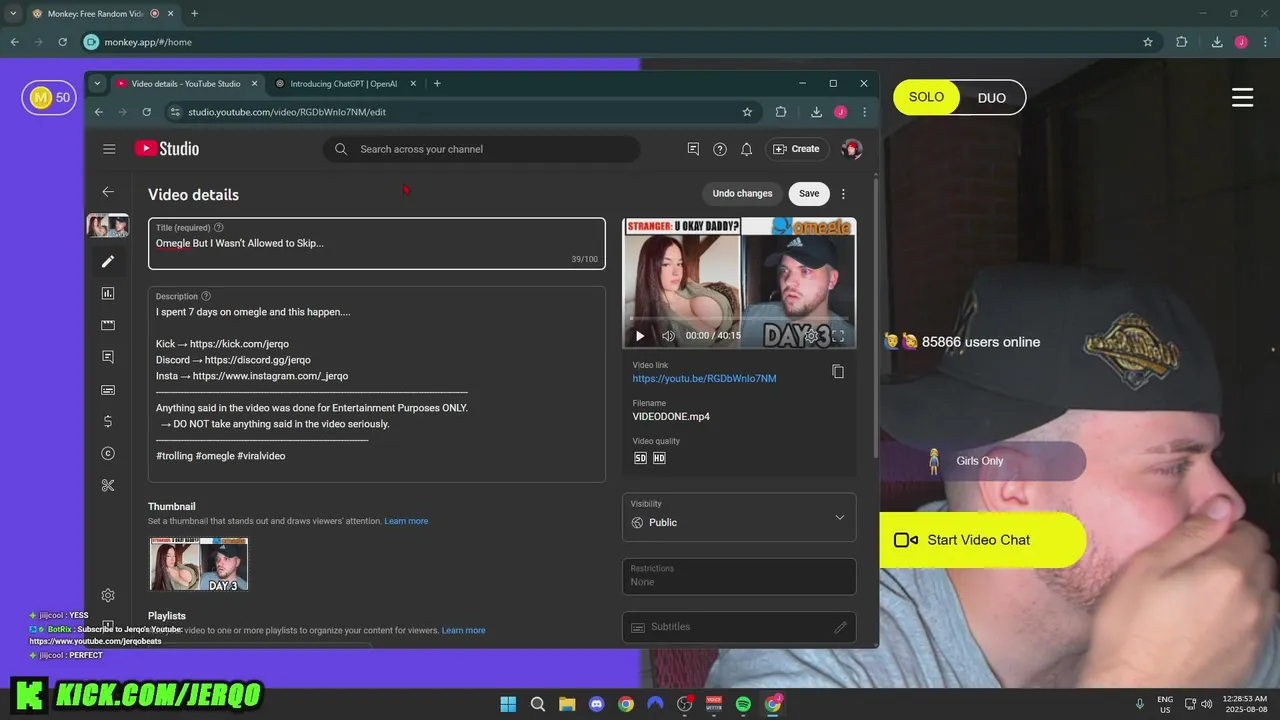Go back using the channel content arrow

(108, 192)
